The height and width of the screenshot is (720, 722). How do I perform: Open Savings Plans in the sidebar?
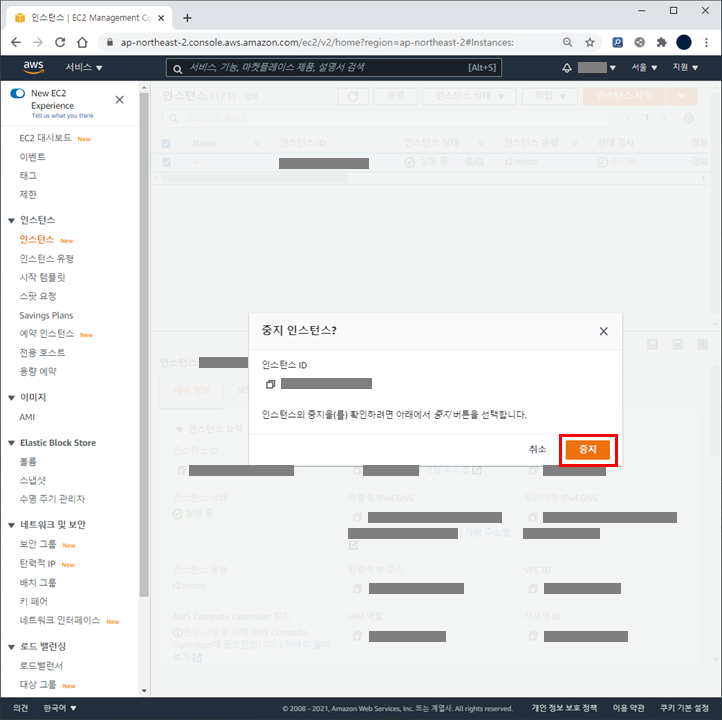[46, 315]
